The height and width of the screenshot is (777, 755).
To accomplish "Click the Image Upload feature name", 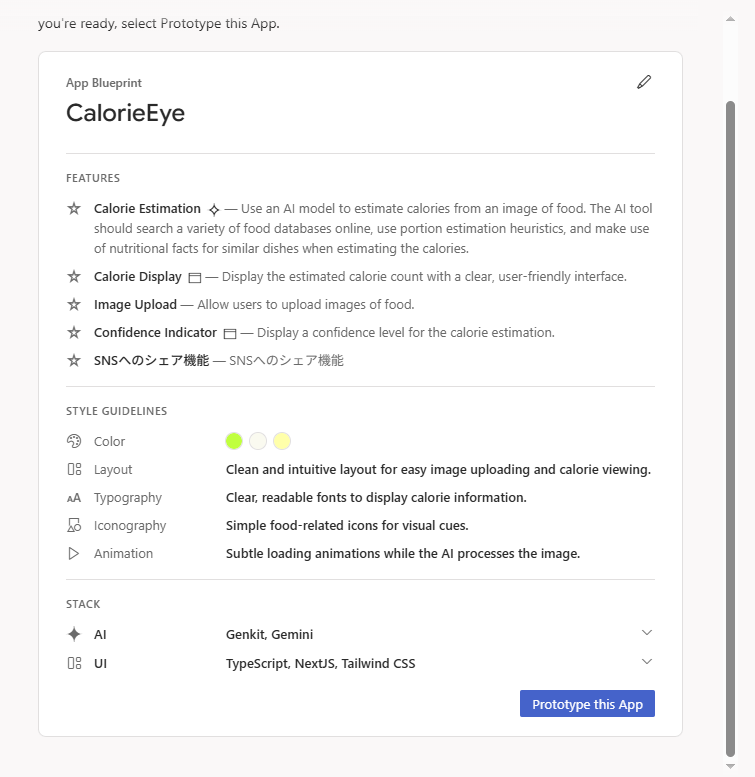I will click(135, 304).
